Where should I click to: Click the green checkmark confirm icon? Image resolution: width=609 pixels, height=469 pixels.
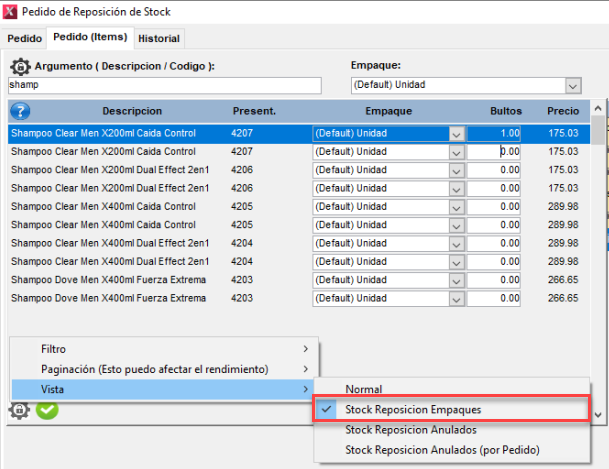[x=46, y=409]
